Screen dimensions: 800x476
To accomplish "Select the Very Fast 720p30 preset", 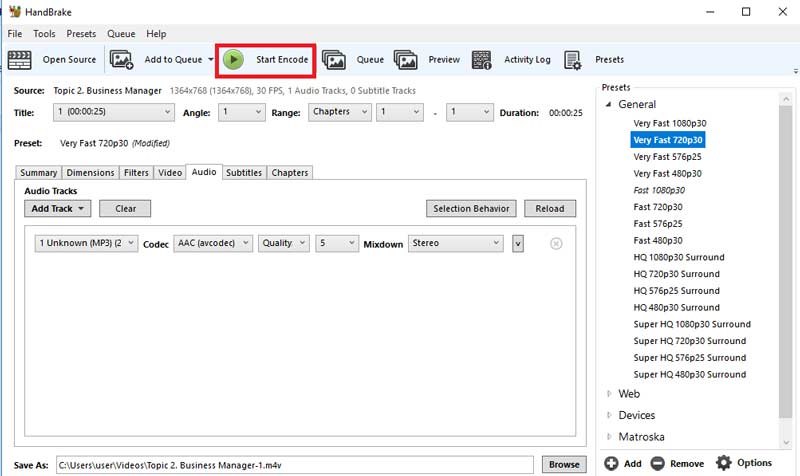I will (668, 140).
